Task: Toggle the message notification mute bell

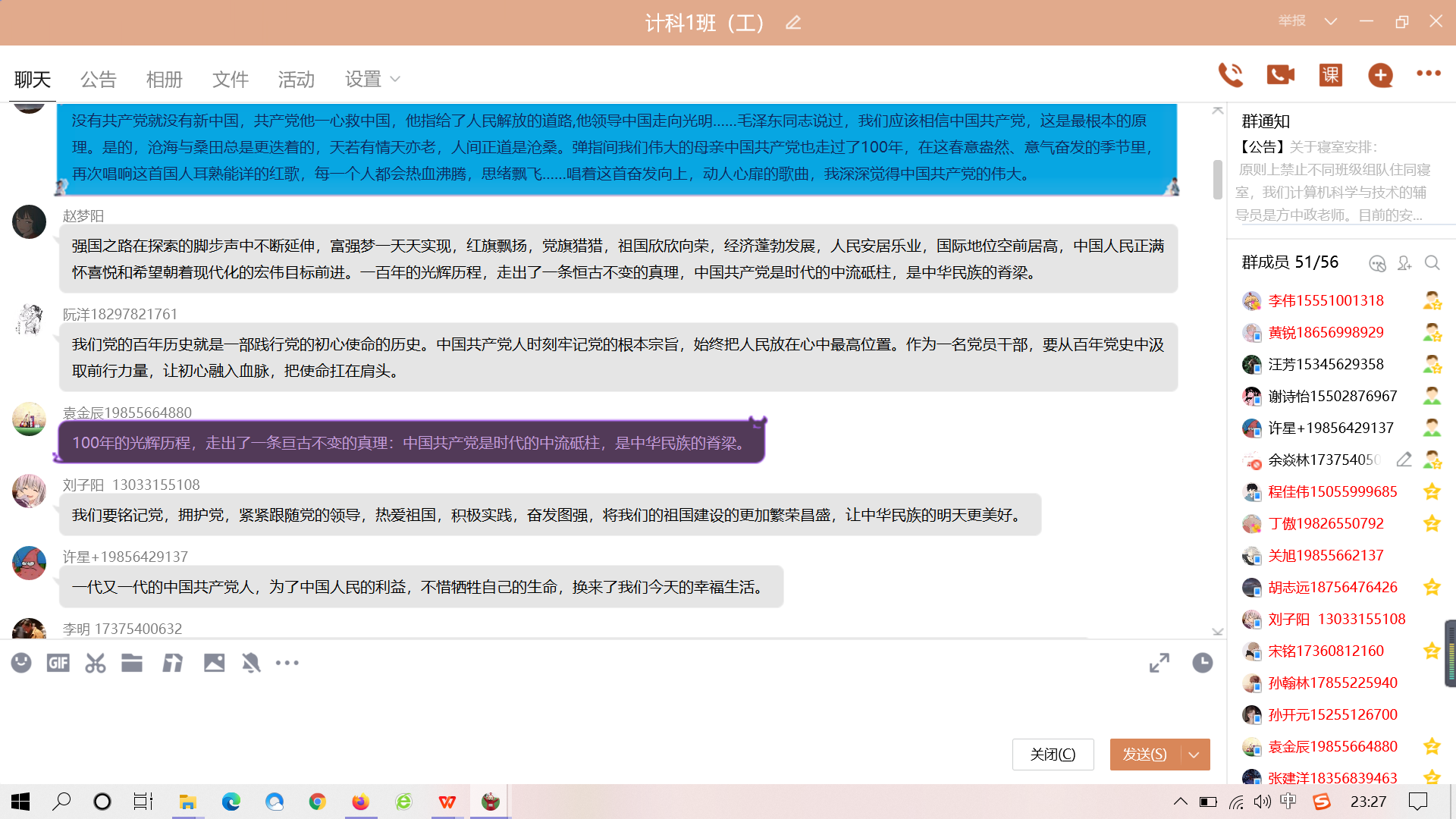Action: coord(251,663)
